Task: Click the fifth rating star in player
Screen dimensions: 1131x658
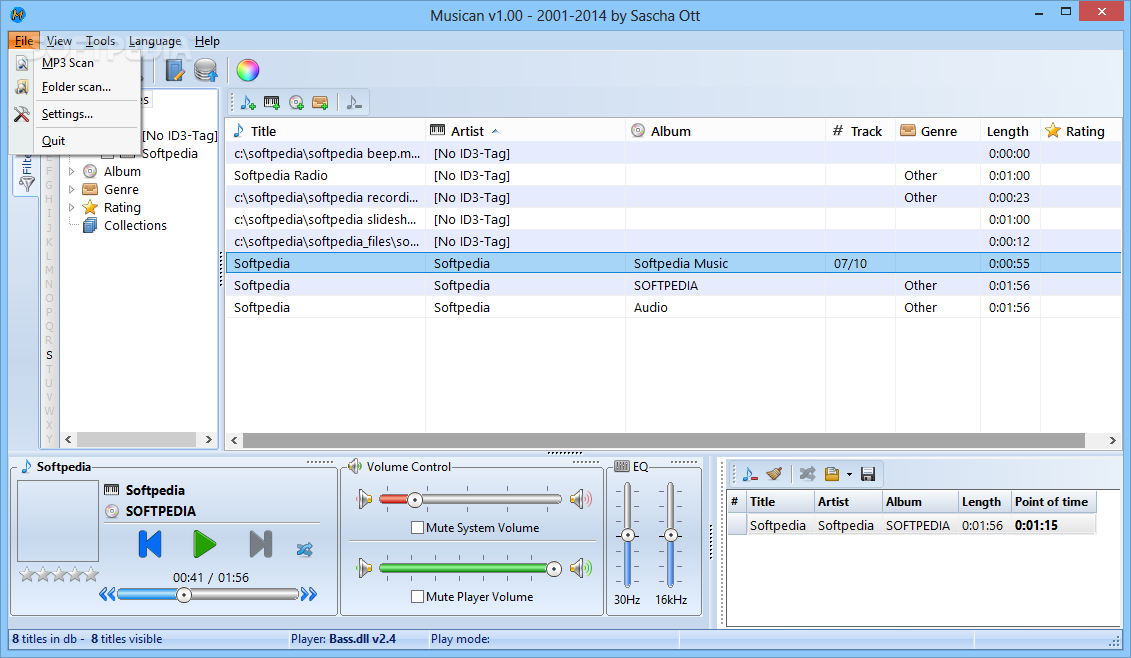Action: (91, 574)
